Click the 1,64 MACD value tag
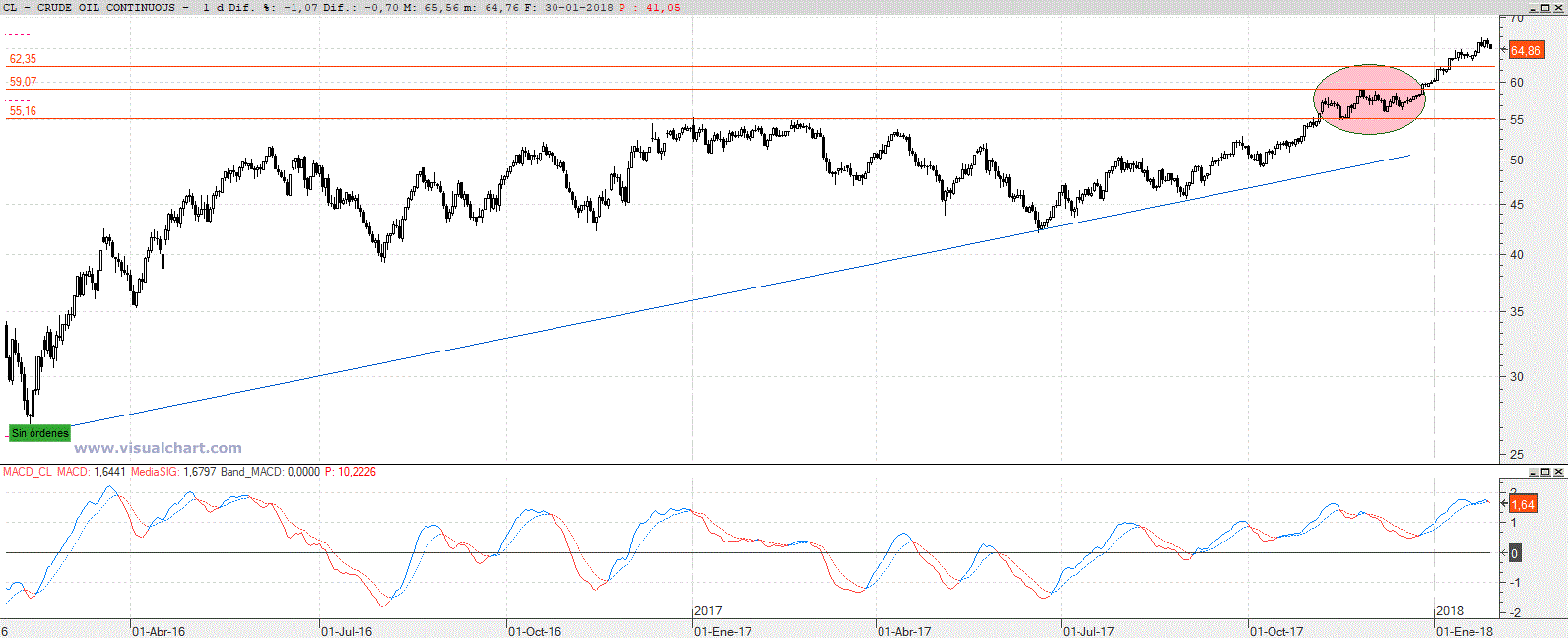 point(1523,504)
